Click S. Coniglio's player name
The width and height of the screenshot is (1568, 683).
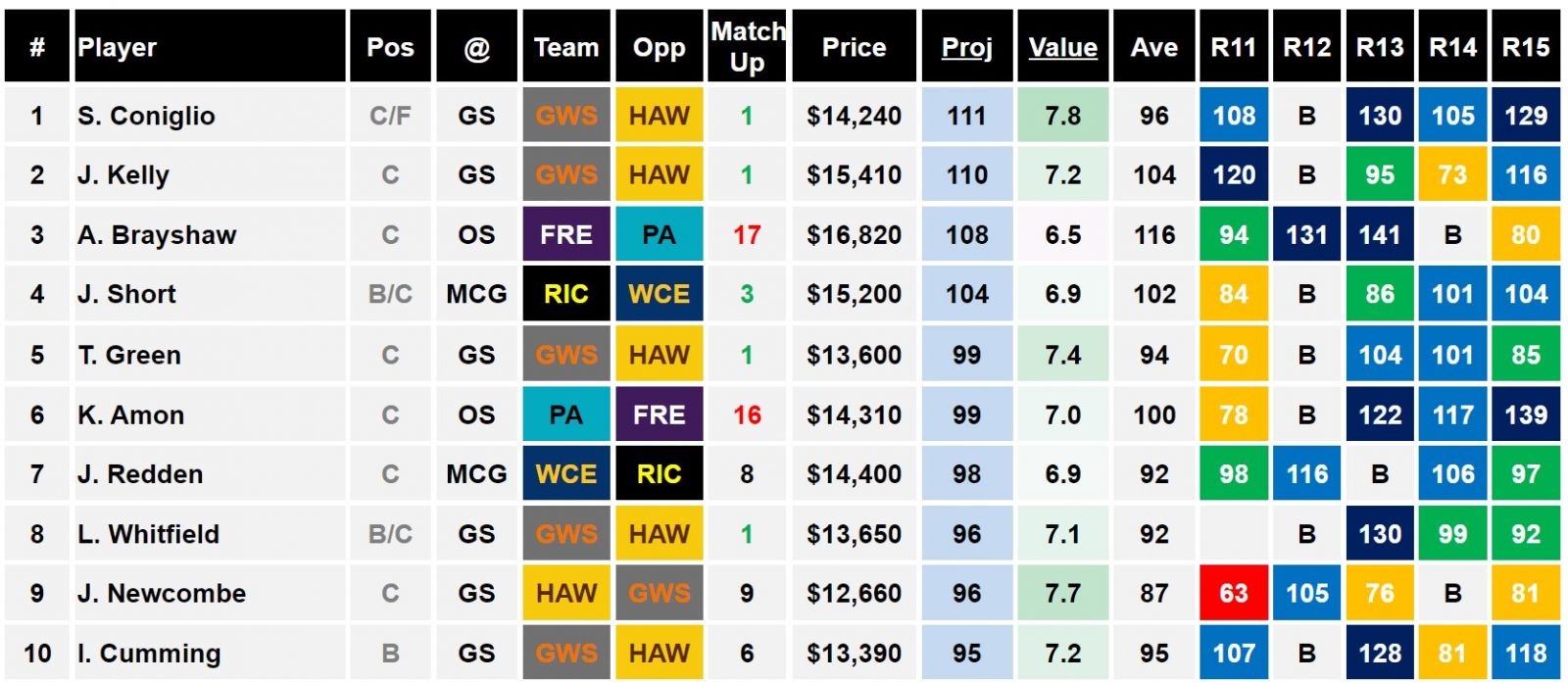tap(146, 116)
